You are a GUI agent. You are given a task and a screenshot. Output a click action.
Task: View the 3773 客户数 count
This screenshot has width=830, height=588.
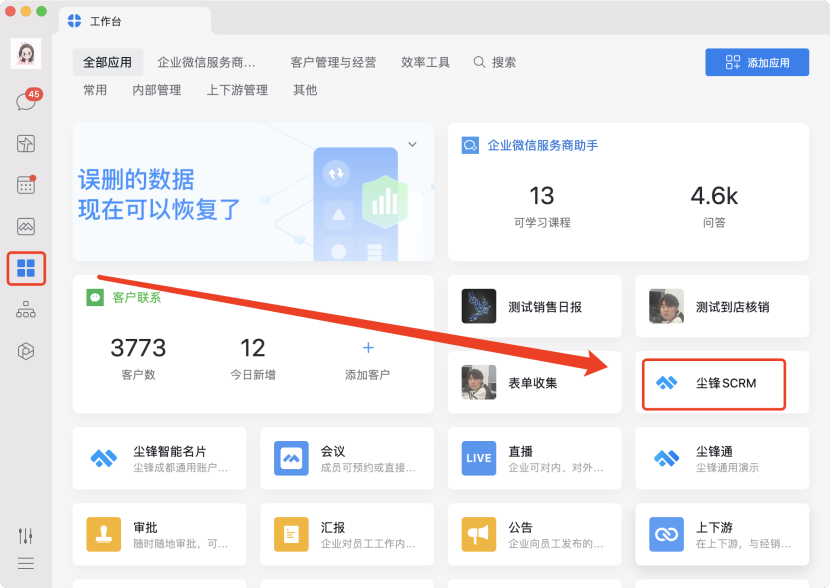(138, 358)
